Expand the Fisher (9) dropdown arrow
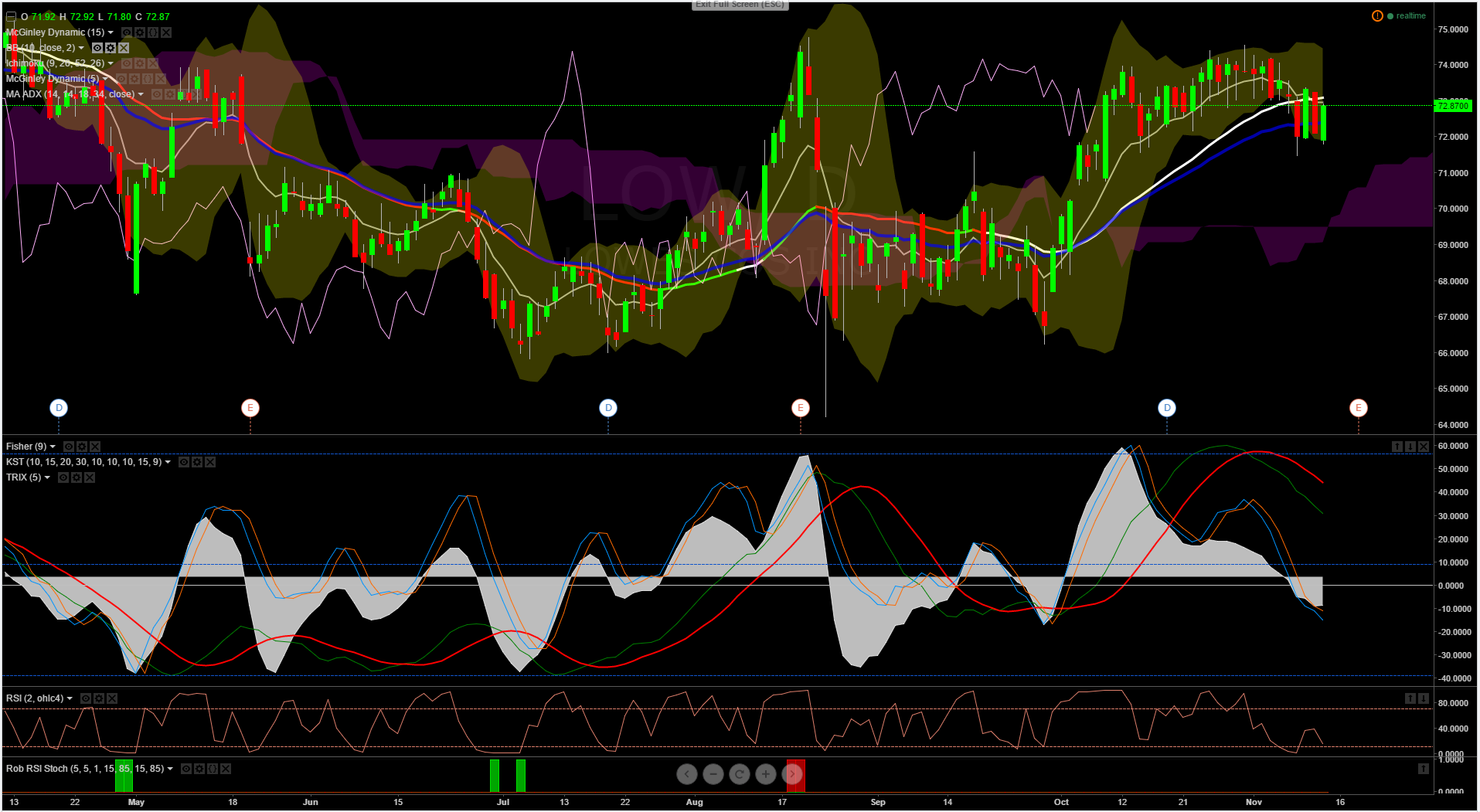This screenshot has width=1480, height=812. coord(53,447)
